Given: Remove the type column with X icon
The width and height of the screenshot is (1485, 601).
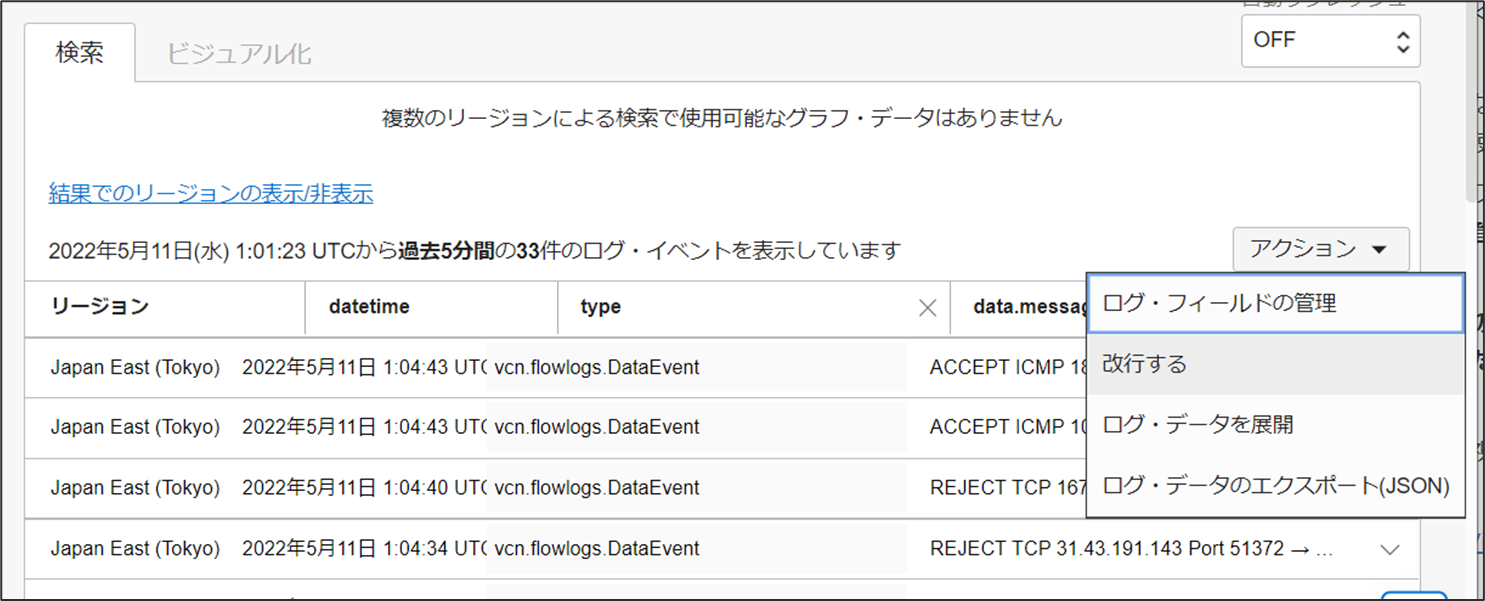Looking at the screenshot, I should coord(927,308).
